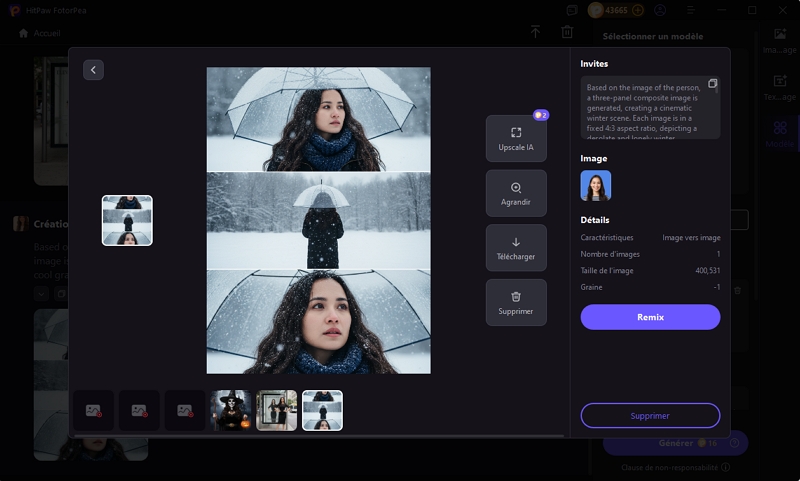
Task: Click the Supprimer trash icon button
Action: coord(516,303)
